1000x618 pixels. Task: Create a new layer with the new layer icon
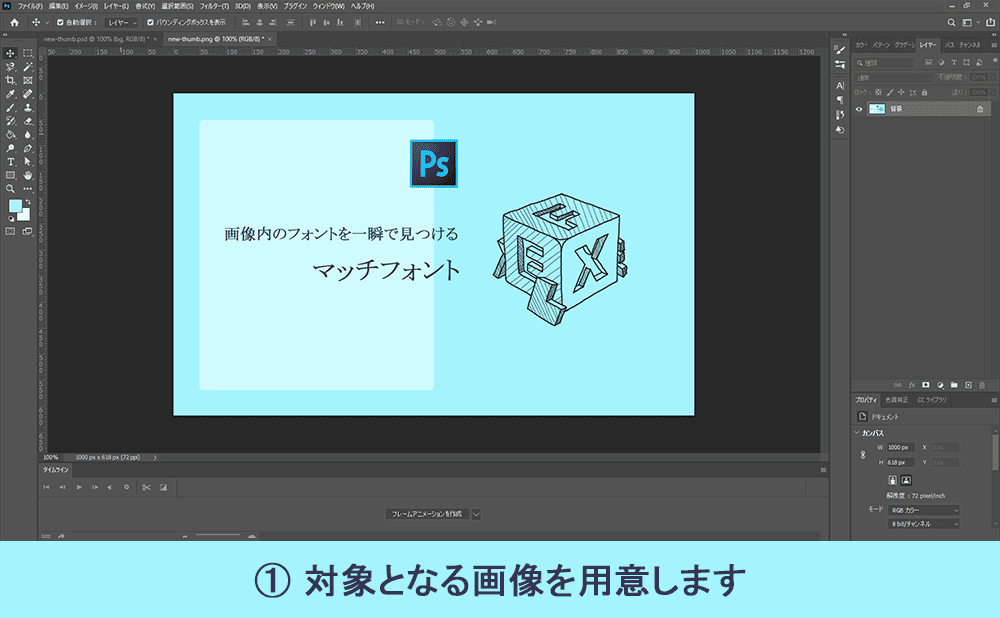pos(968,384)
